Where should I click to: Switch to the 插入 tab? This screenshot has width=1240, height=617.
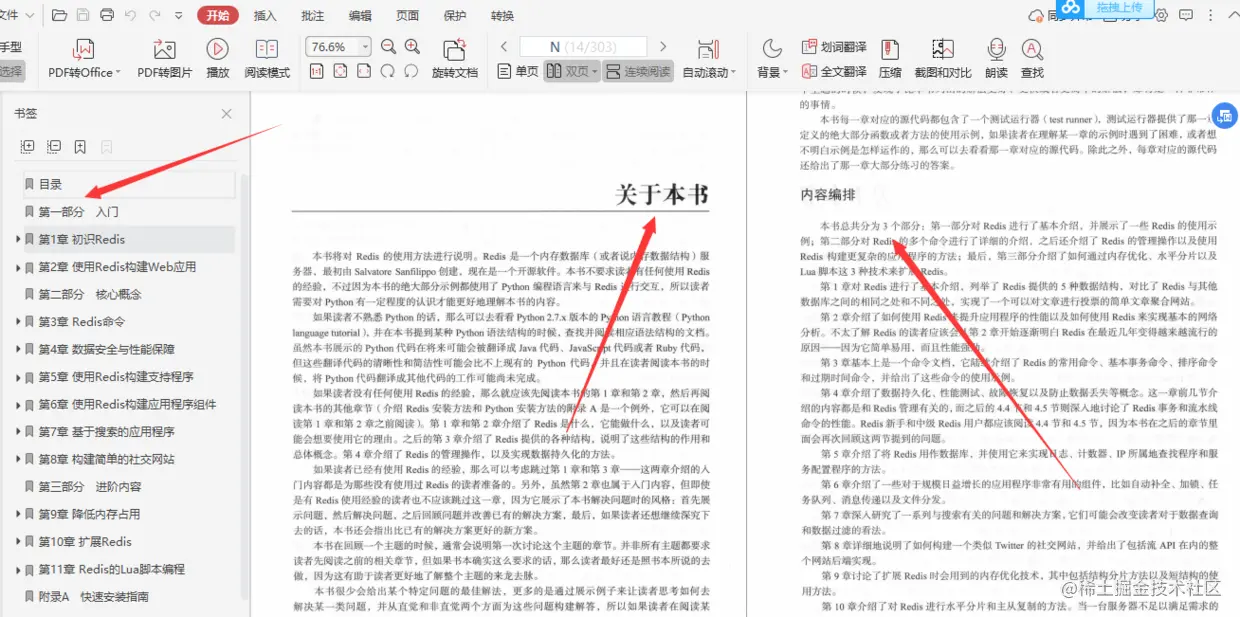(x=265, y=16)
